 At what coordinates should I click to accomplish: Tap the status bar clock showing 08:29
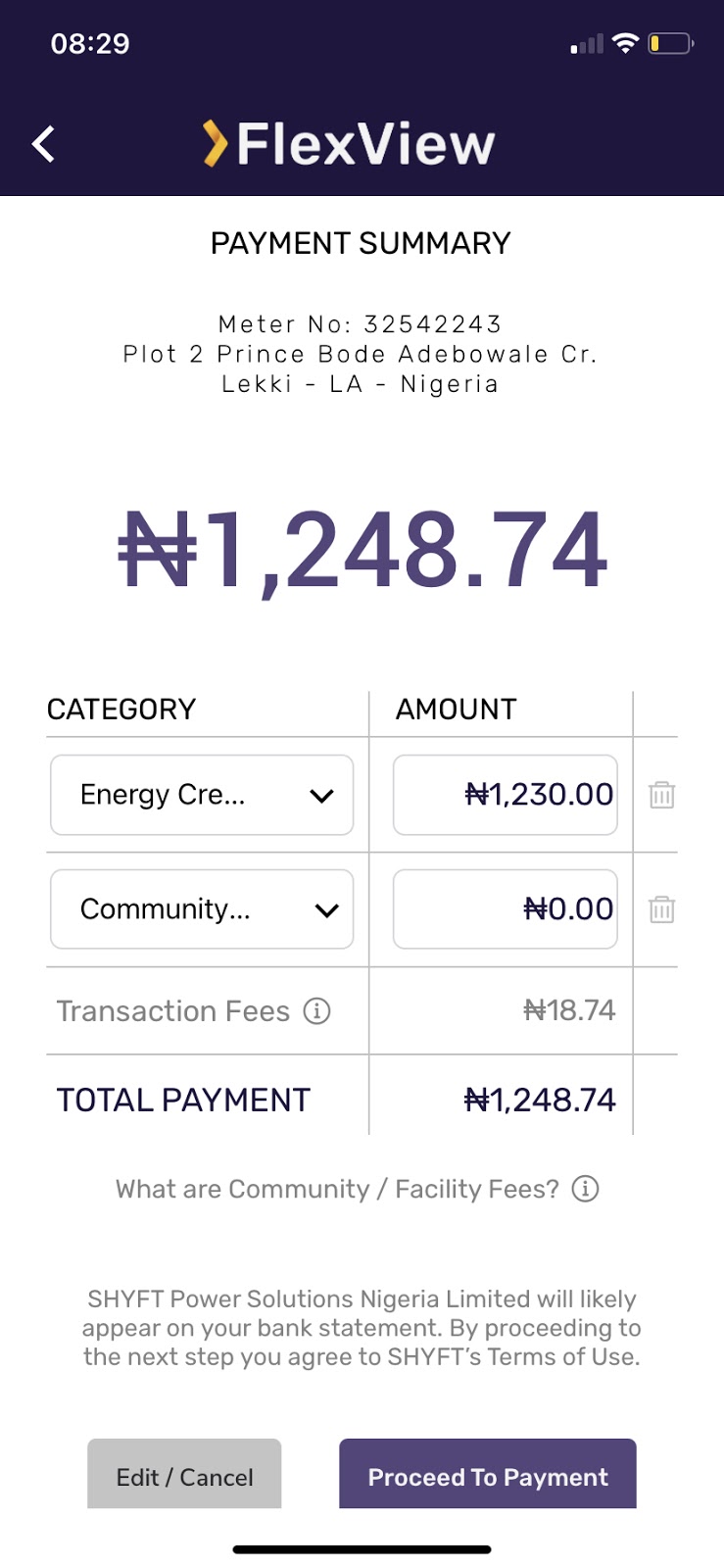(x=90, y=44)
